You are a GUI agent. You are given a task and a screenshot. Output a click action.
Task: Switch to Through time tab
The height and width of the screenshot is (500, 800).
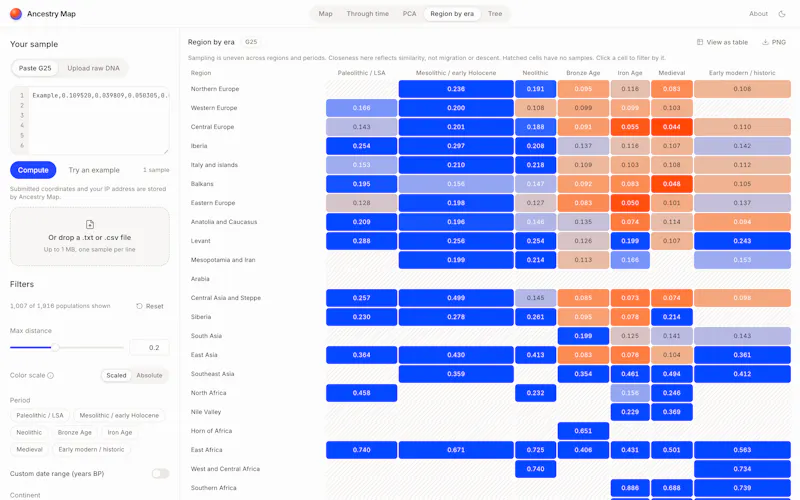(x=367, y=14)
